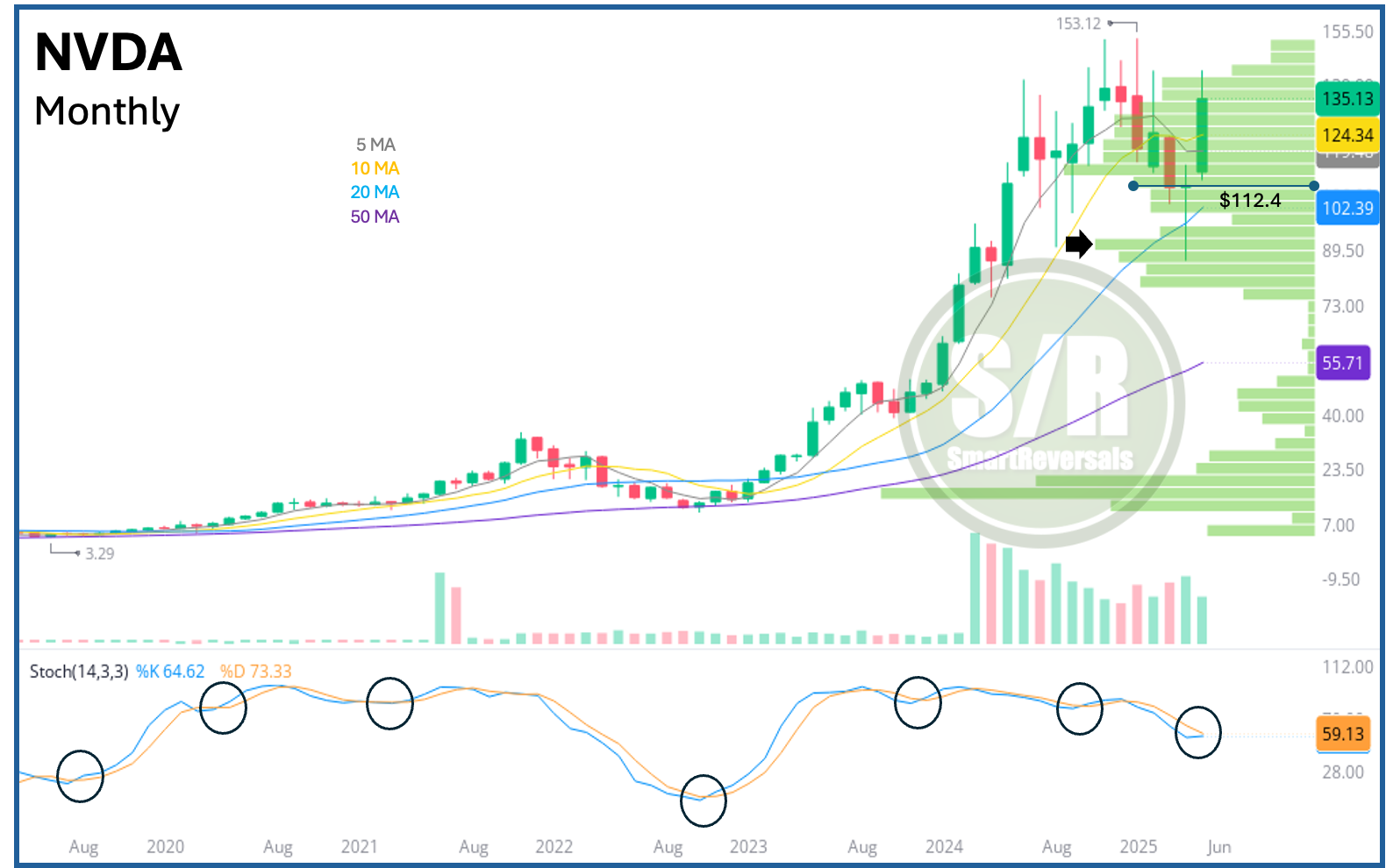This screenshot has width=1386, height=868.
Task: Click the 102.39 blue price tag
Action: tap(1347, 209)
